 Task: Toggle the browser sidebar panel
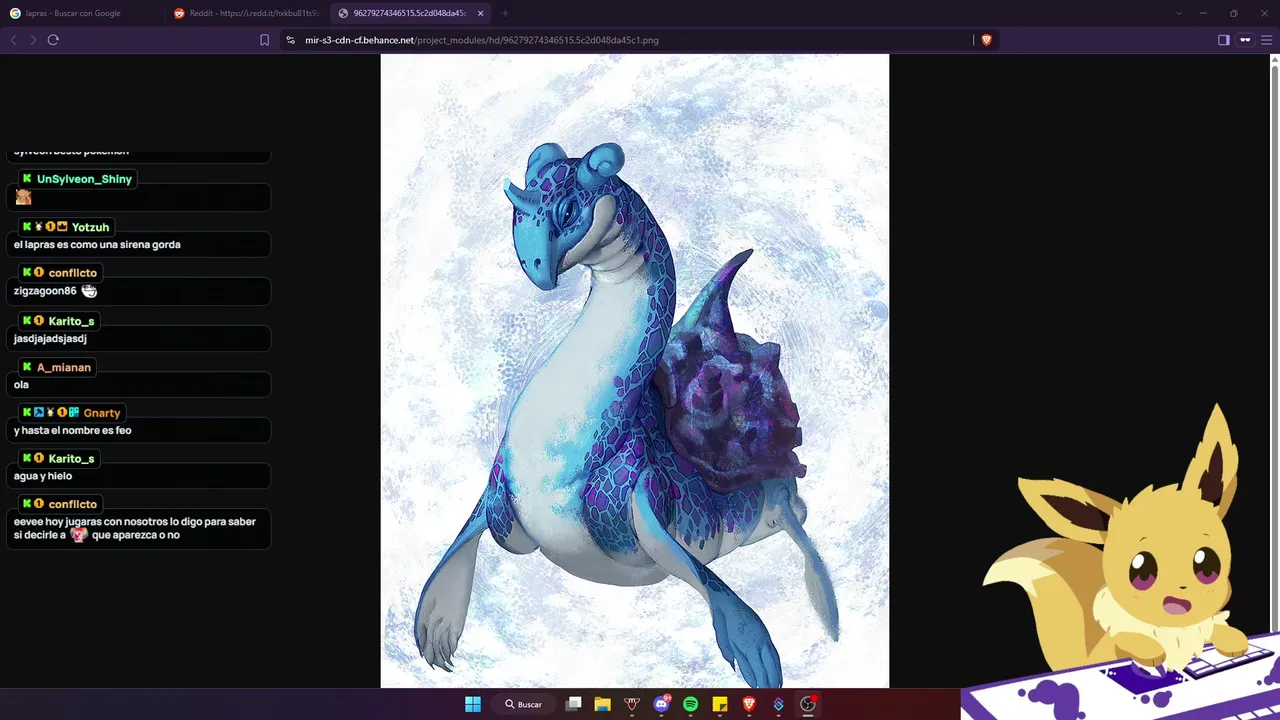click(1223, 40)
